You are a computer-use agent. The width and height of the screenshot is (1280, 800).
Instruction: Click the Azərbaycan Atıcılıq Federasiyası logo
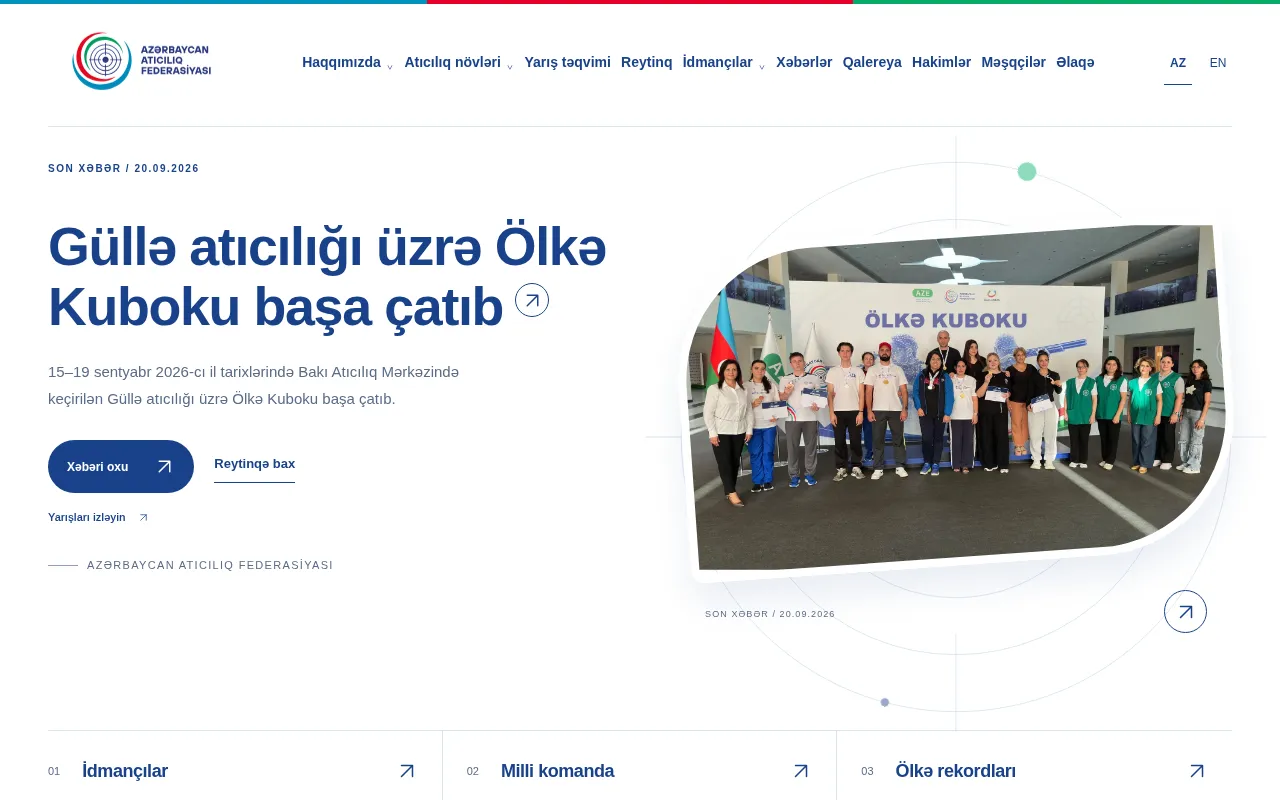coord(142,61)
